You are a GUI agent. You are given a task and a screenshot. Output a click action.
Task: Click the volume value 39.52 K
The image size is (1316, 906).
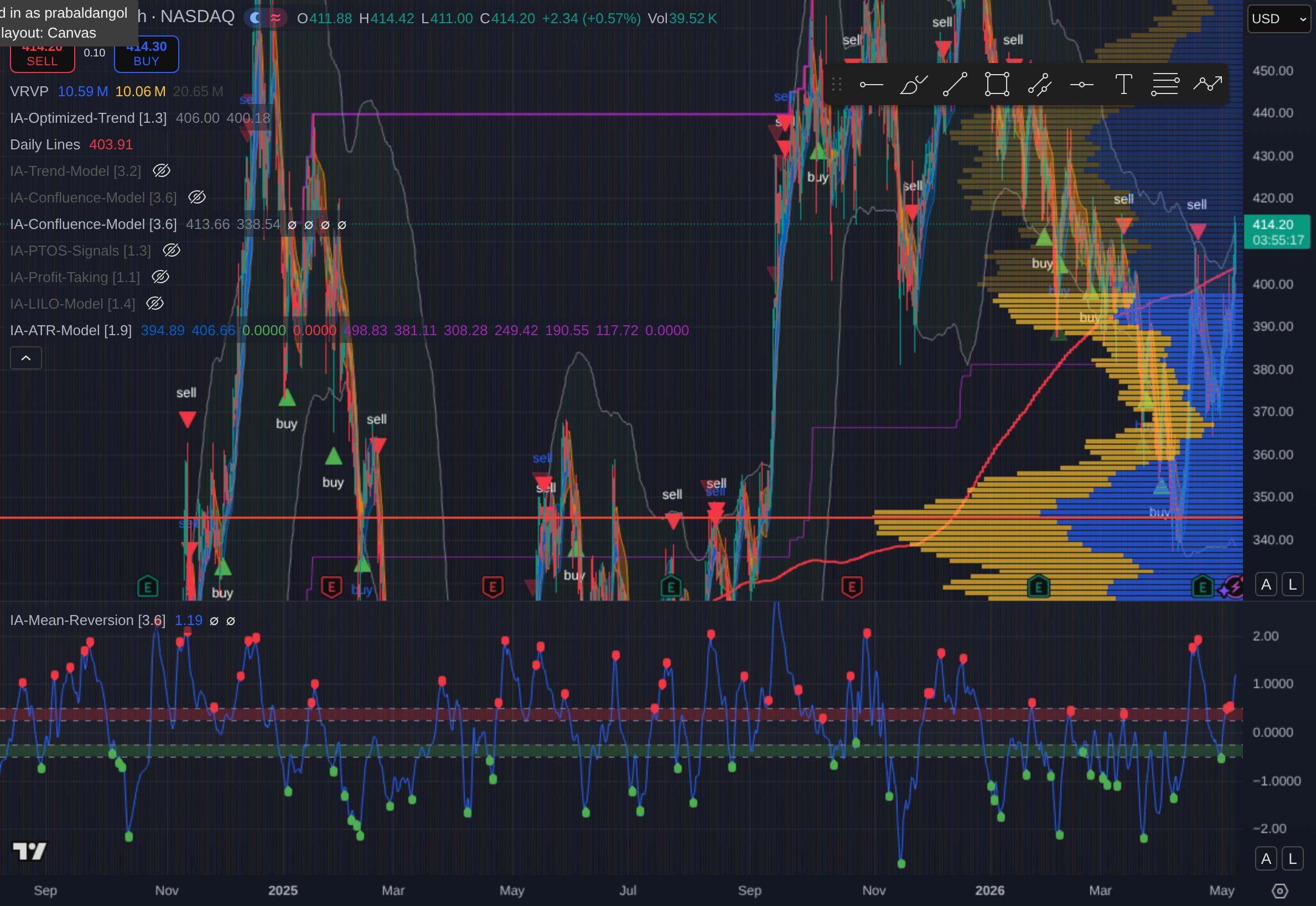[x=693, y=18]
